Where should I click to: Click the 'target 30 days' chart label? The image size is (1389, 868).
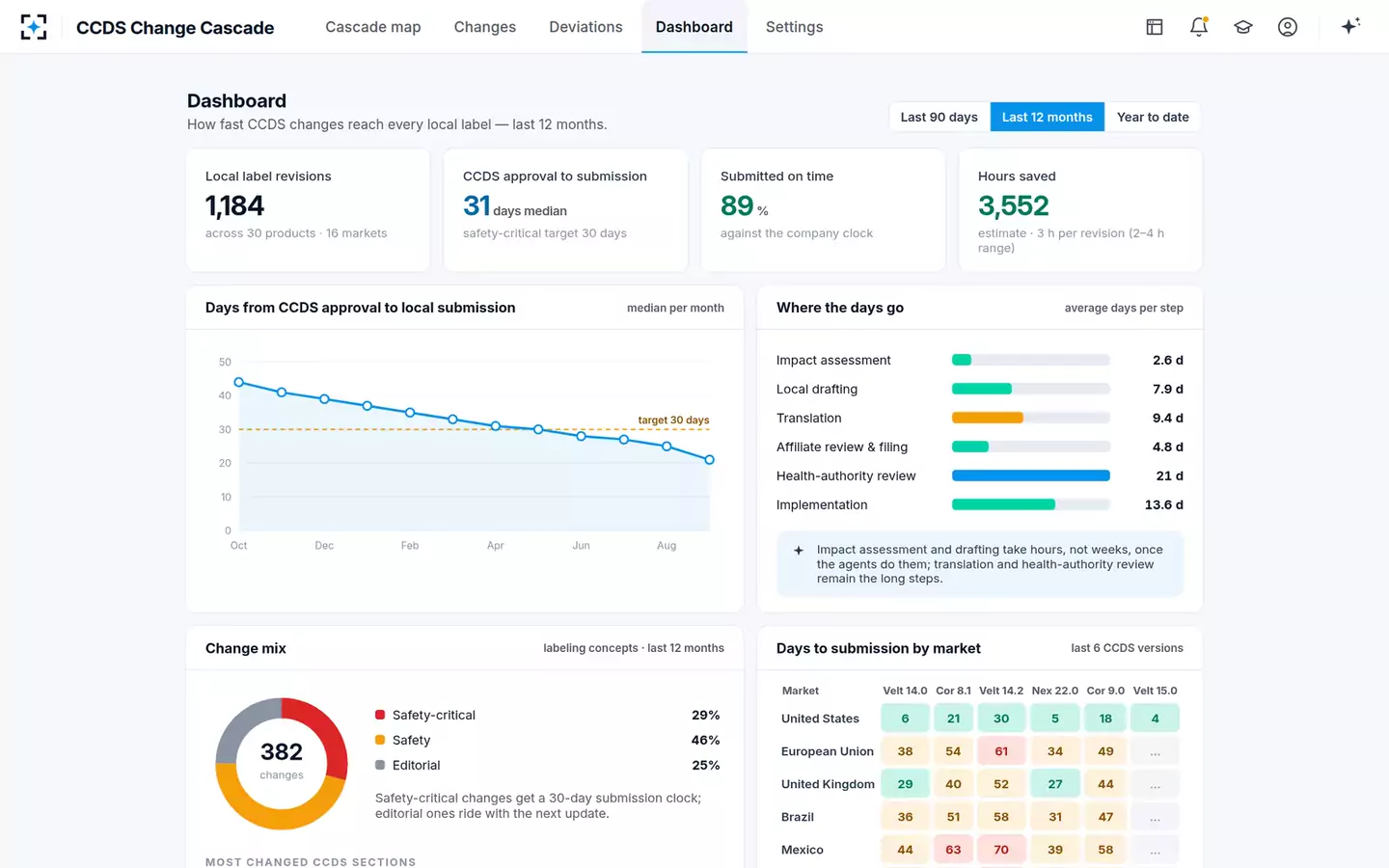click(x=673, y=420)
